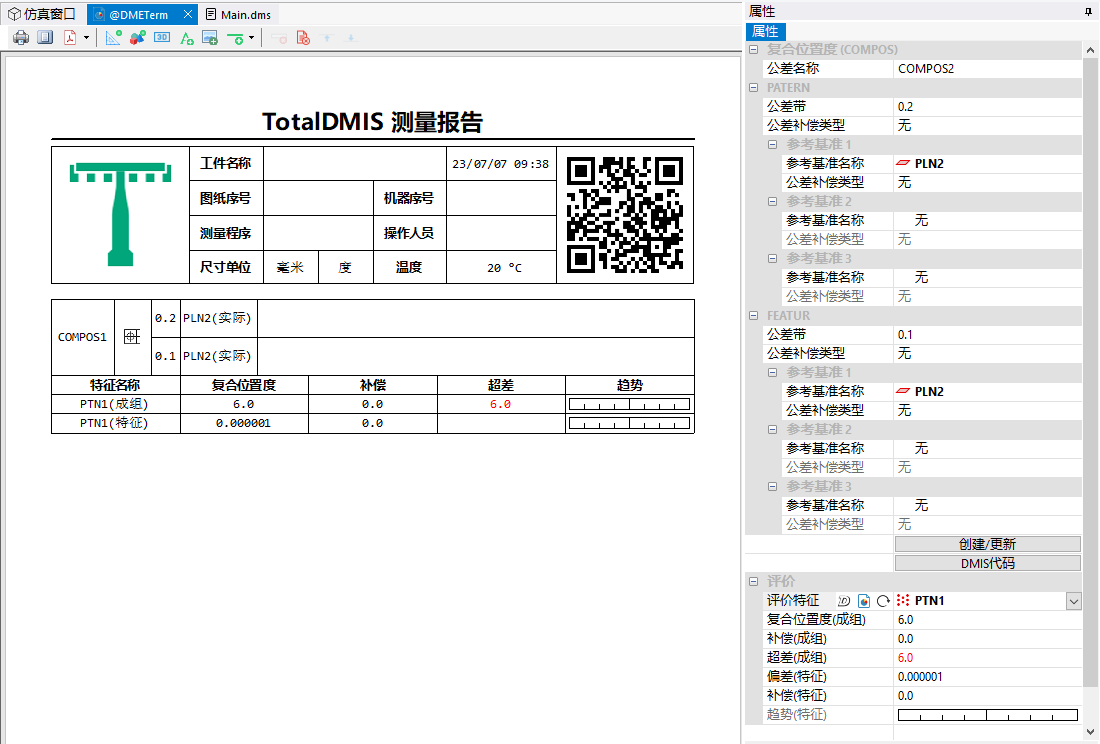Click the QR code in report header
Viewport: 1100px width, 744px height.
[x=625, y=215]
